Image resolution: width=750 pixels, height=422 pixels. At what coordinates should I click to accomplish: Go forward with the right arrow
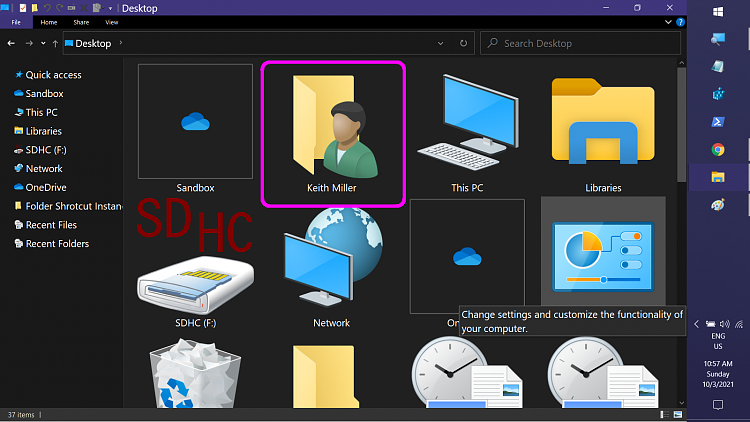click(x=29, y=43)
